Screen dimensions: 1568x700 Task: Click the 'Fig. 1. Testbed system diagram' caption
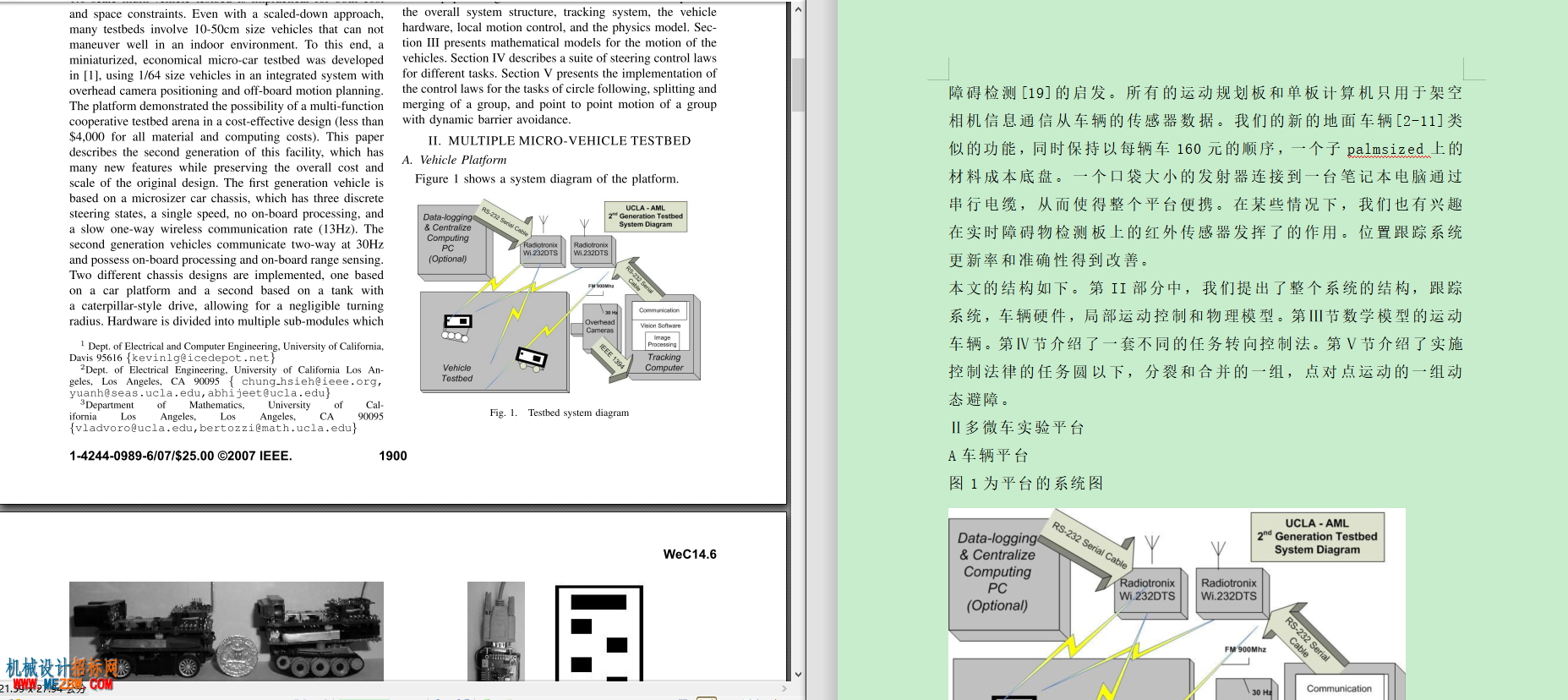(x=560, y=413)
